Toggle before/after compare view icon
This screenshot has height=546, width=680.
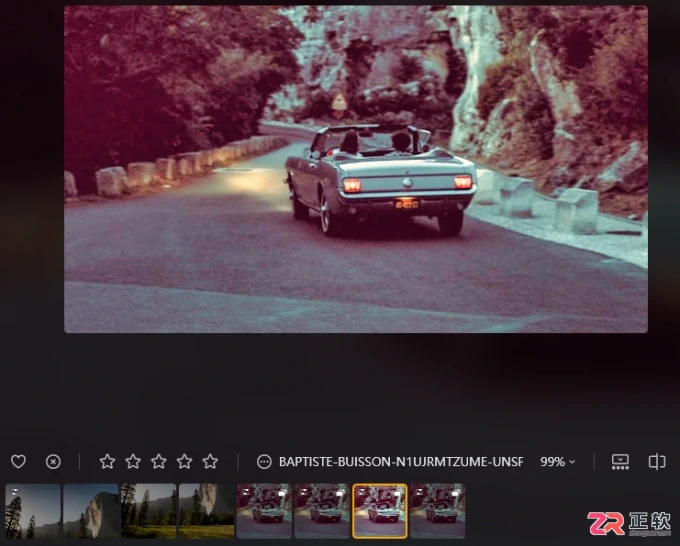coord(657,461)
